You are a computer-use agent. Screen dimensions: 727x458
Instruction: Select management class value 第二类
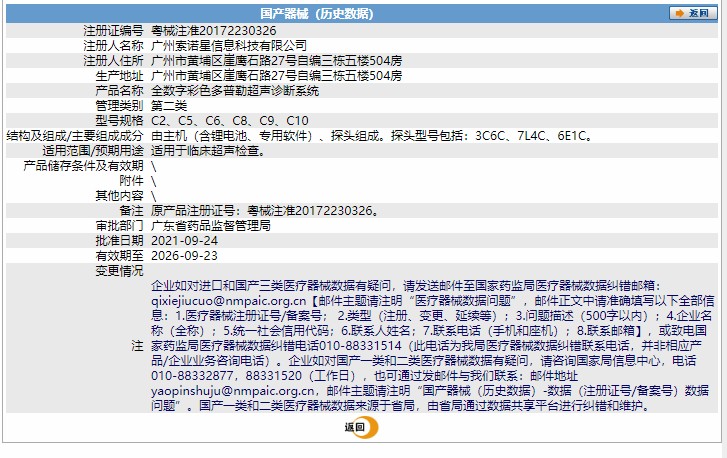[x=169, y=106]
